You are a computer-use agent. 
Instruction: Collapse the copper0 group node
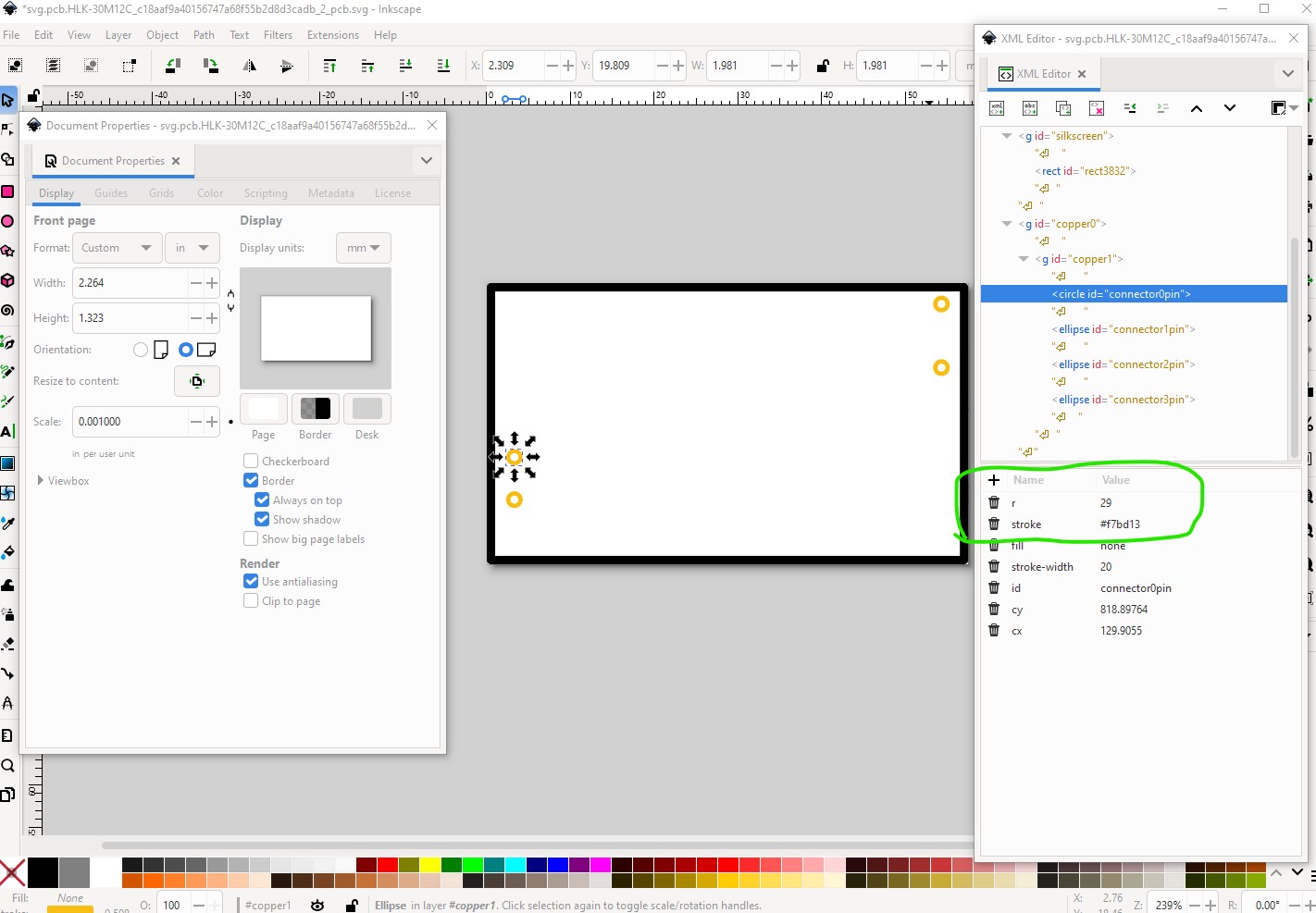pos(1007,224)
